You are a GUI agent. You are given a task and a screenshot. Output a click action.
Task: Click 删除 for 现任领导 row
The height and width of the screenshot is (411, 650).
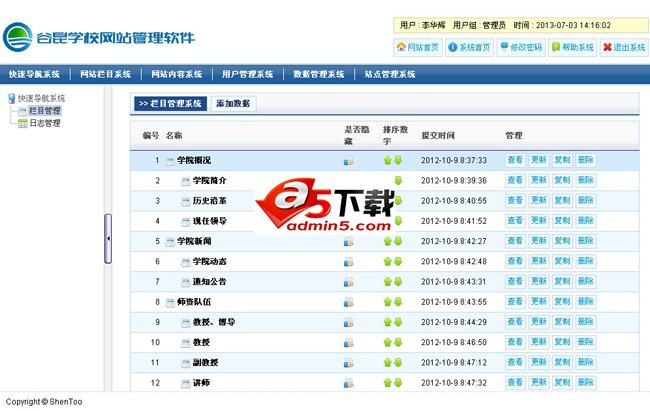click(586, 221)
